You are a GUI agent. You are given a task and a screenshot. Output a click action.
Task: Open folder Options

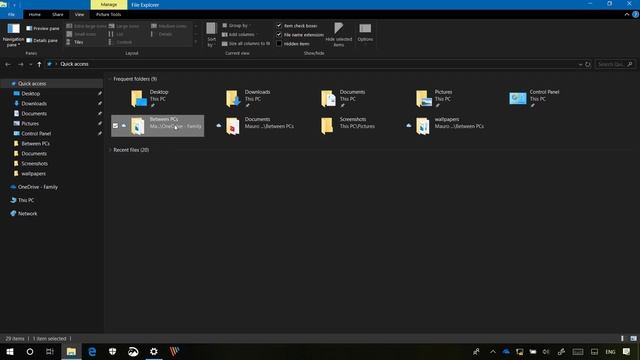pos(365,33)
